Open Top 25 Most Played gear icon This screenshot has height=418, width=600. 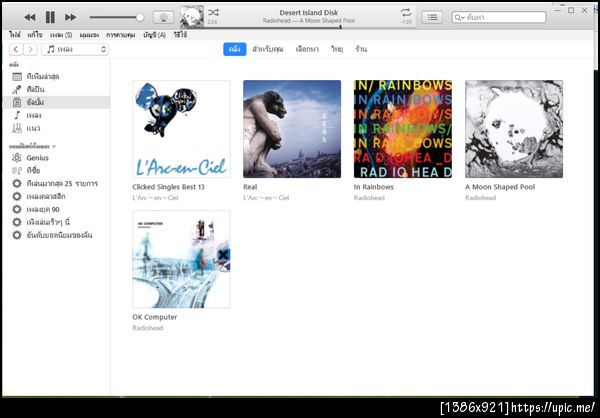[17, 183]
